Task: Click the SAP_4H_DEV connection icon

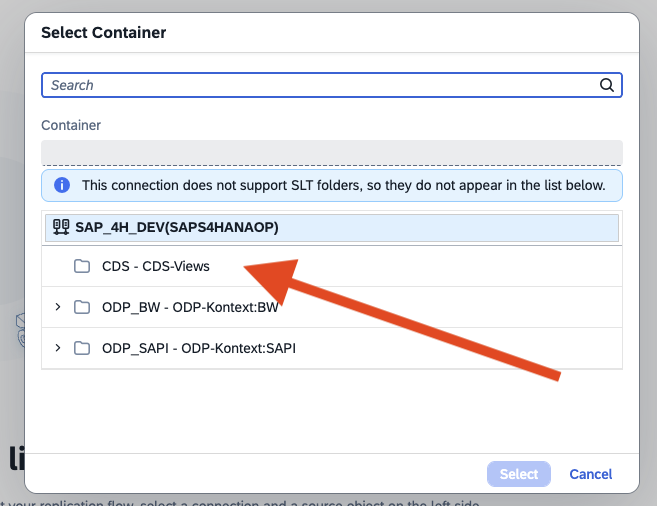Action: pyautogui.click(x=61, y=227)
